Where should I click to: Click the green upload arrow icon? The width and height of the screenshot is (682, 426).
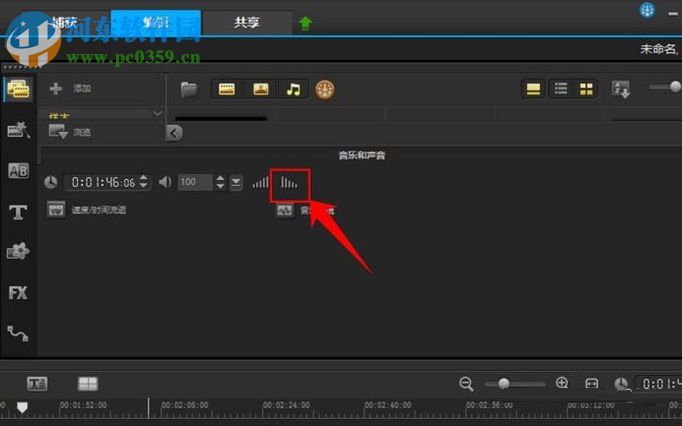pos(305,23)
